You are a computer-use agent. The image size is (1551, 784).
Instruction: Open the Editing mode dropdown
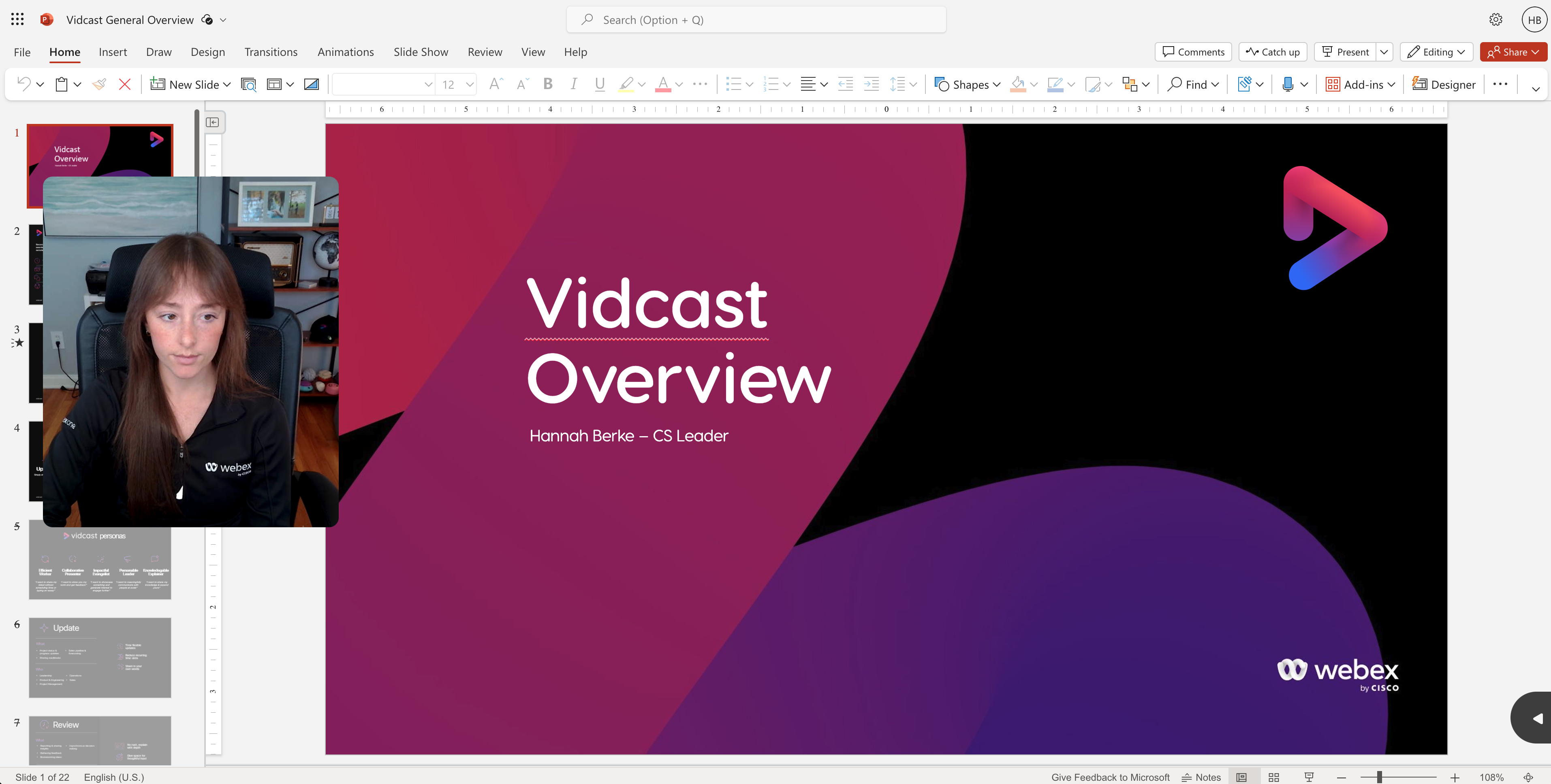pos(1437,52)
